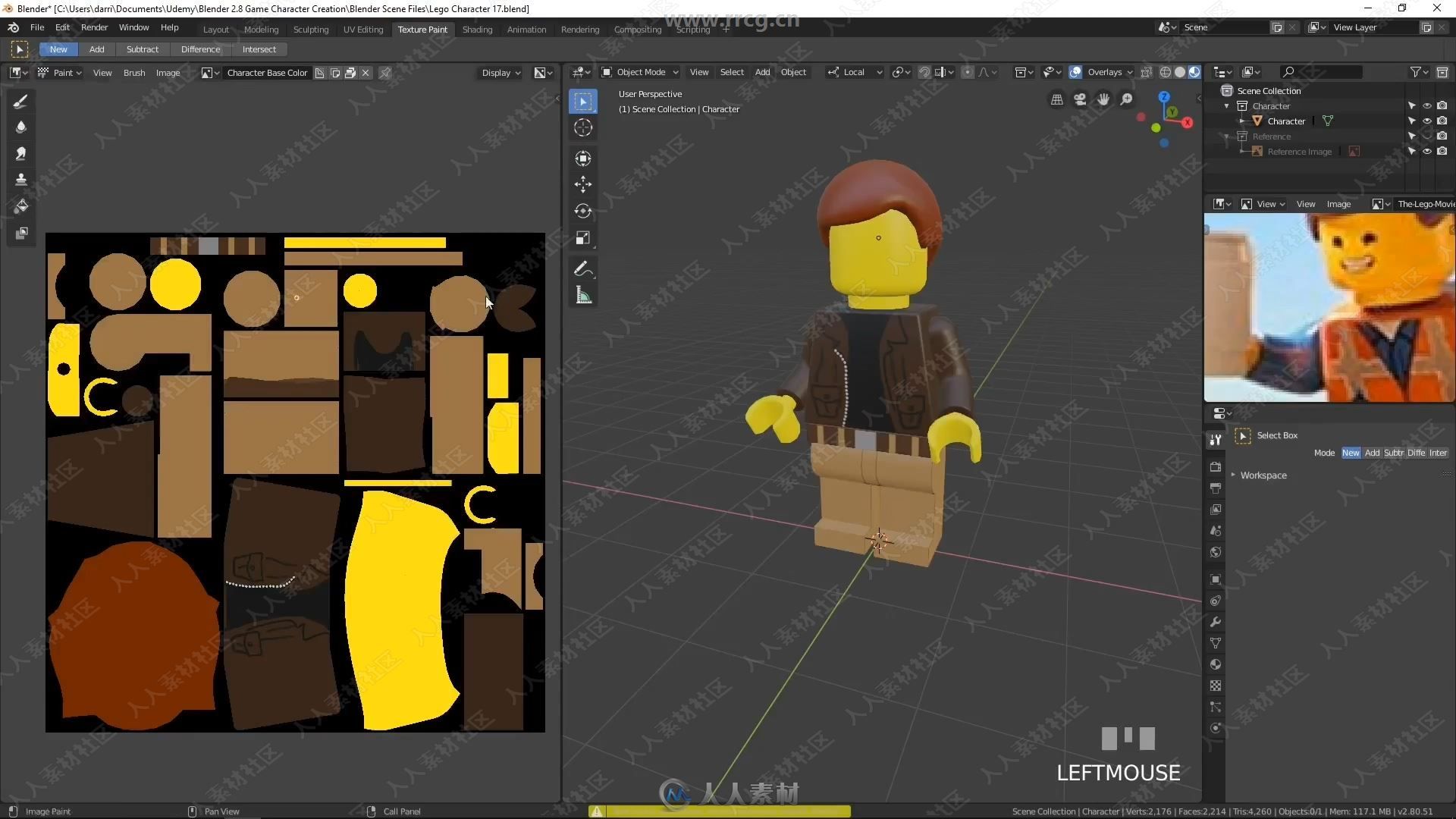Toggle snapping magnet in viewport header
Viewport: 1456px width, 819px height.
pos(924,72)
